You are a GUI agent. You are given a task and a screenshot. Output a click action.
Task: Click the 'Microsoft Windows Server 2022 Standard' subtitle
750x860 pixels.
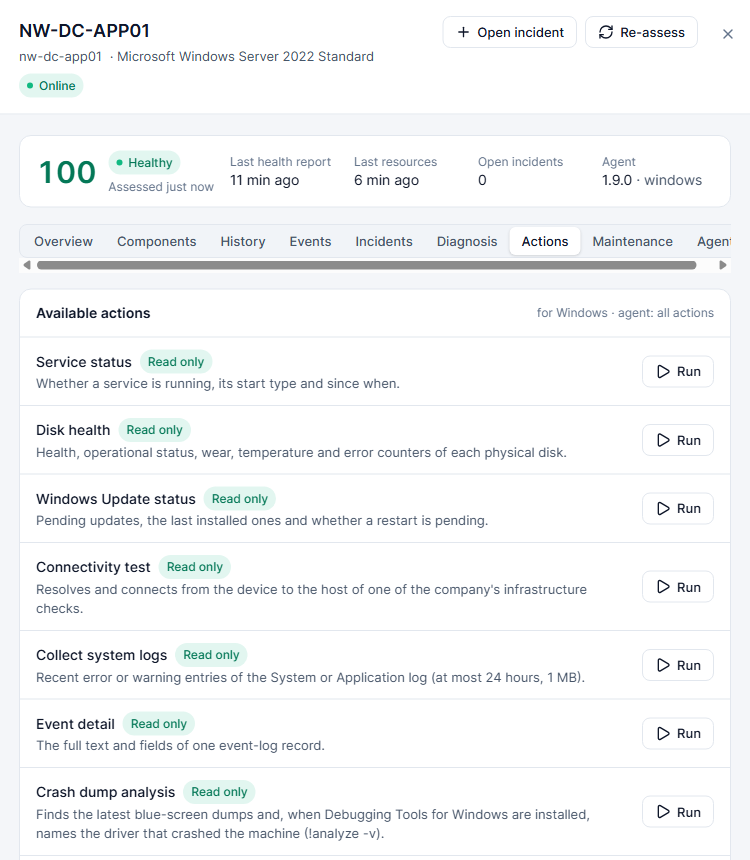245,56
